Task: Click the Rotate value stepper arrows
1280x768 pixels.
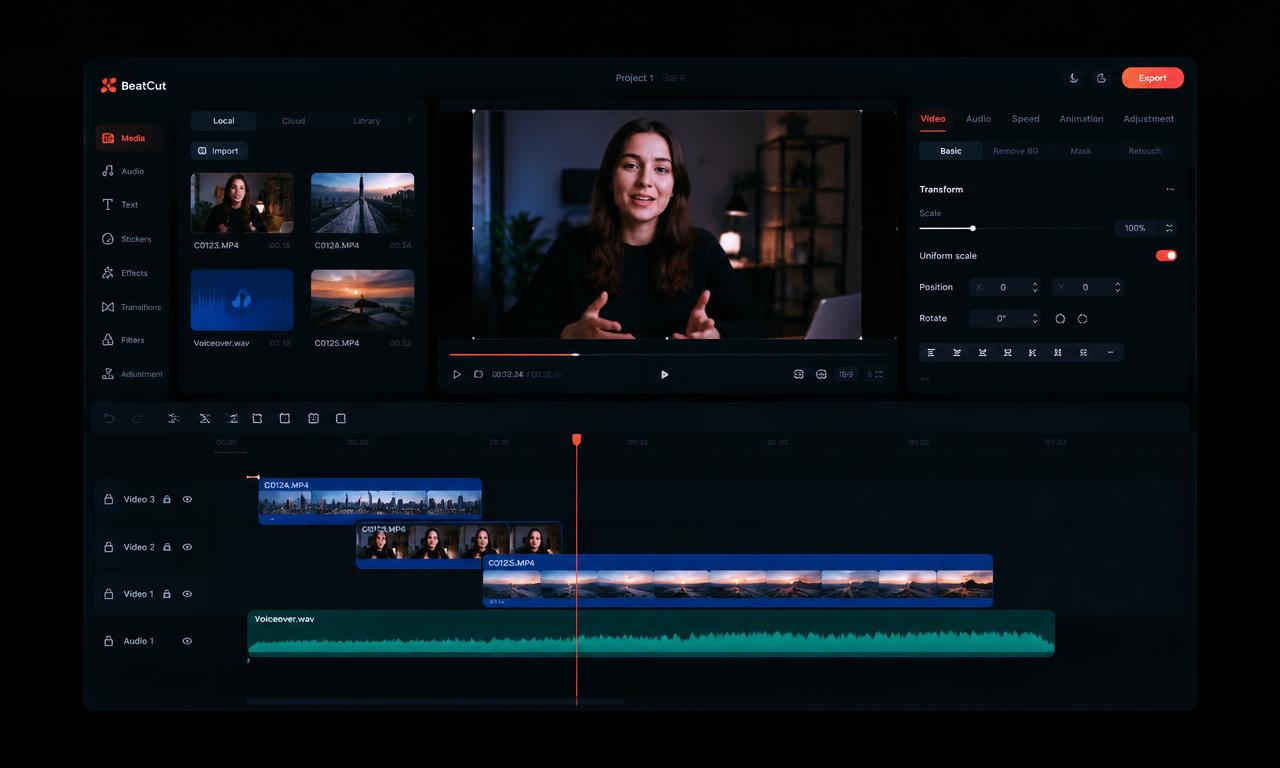Action: point(1034,319)
